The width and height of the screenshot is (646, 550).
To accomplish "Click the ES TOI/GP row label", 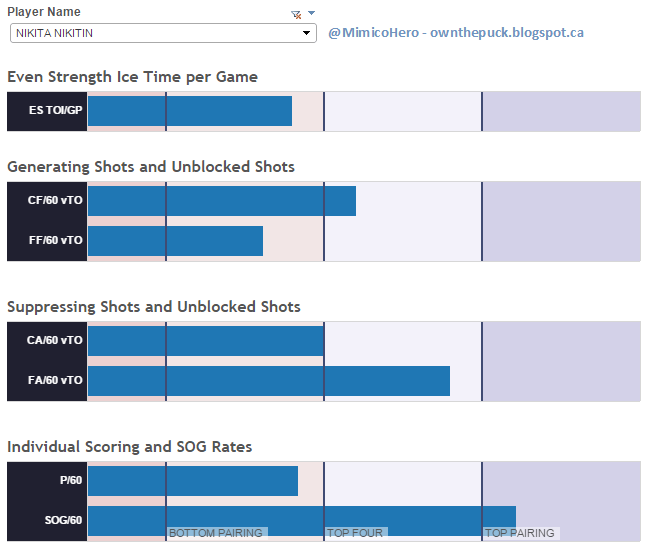I will tap(47, 111).
